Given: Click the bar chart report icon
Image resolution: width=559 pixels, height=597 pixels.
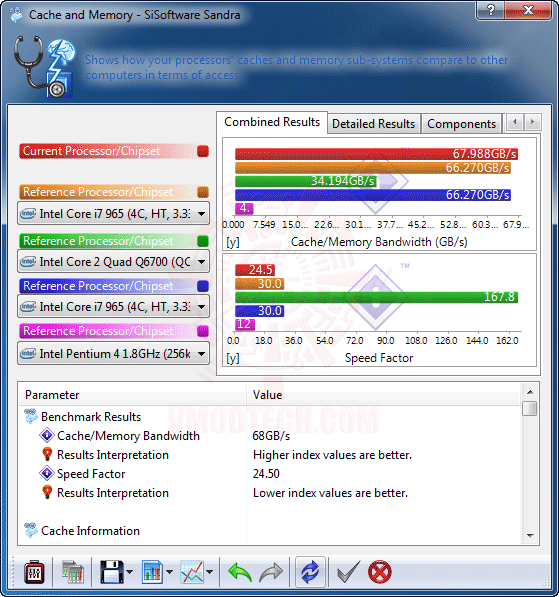Looking at the screenshot, I should point(152,571).
